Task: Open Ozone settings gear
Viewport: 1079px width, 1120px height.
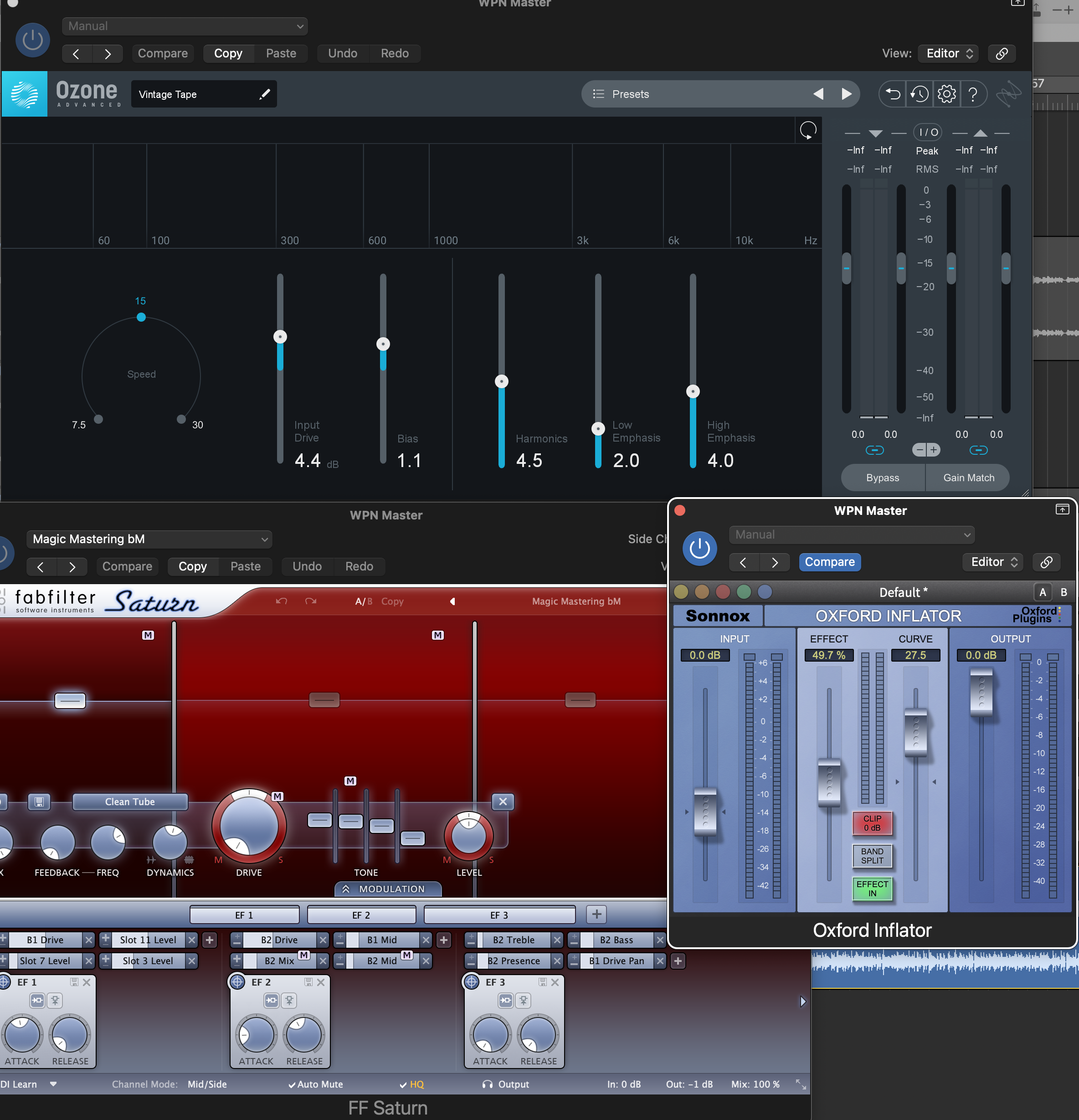Action: point(946,94)
